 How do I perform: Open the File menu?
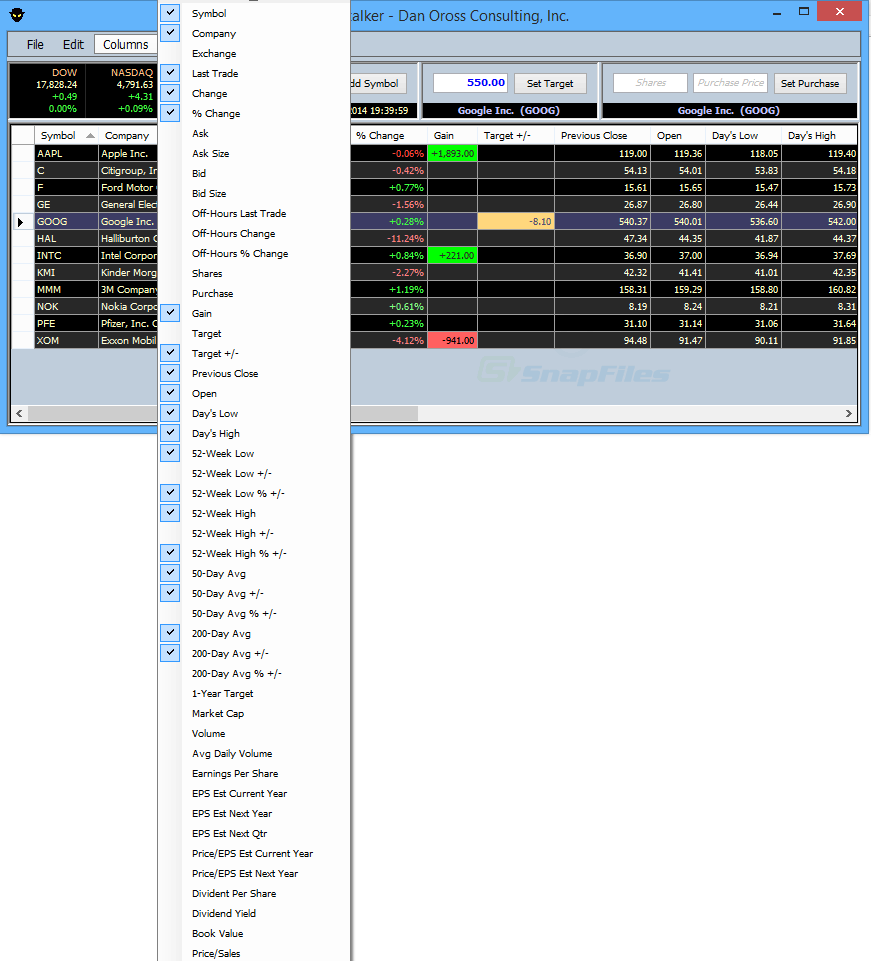35,44
